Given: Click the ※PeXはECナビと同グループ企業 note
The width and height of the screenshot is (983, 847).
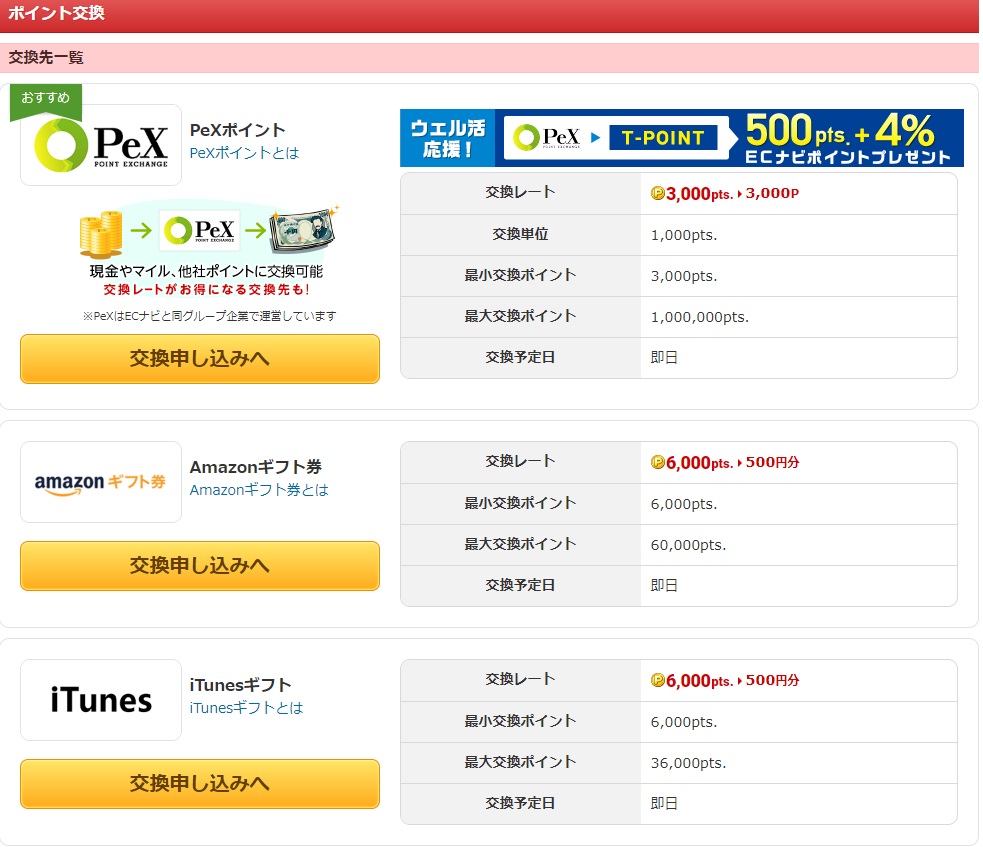Looking at the screenshot, I should tap(209, 316).
